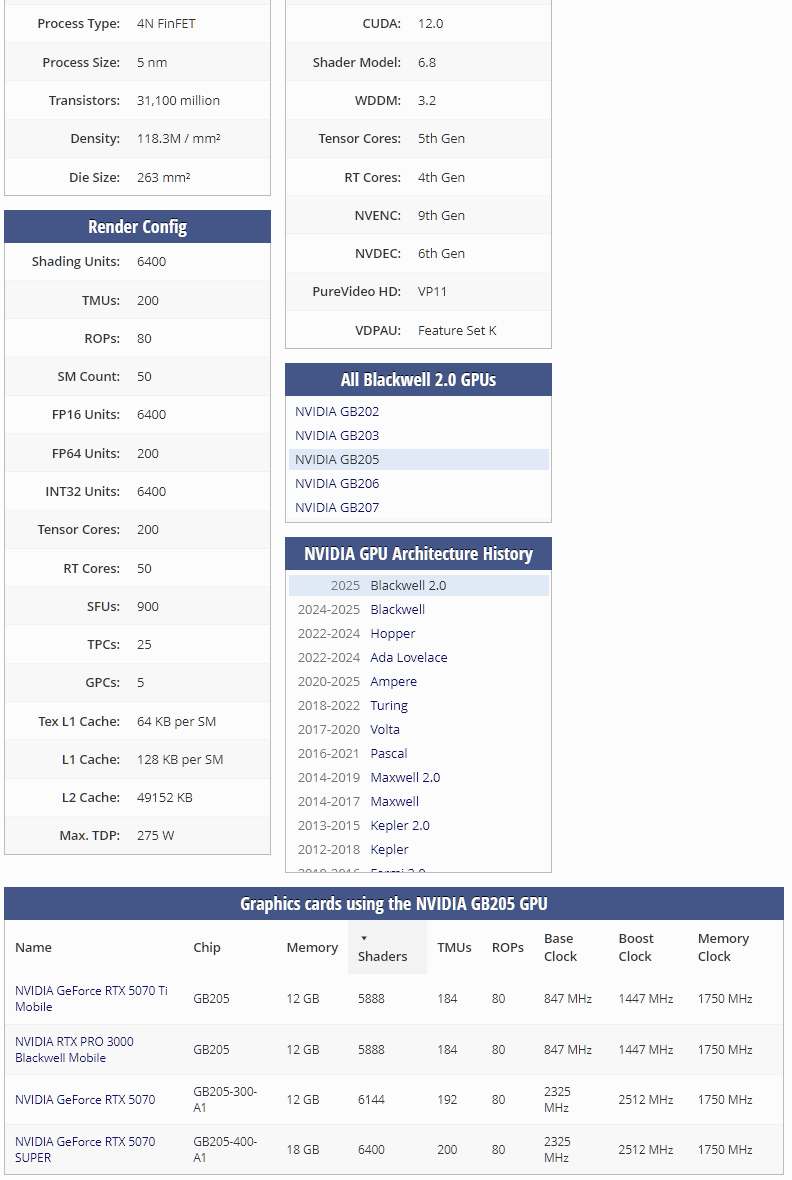Select the L2 Cache value 49152 KB

165,798
